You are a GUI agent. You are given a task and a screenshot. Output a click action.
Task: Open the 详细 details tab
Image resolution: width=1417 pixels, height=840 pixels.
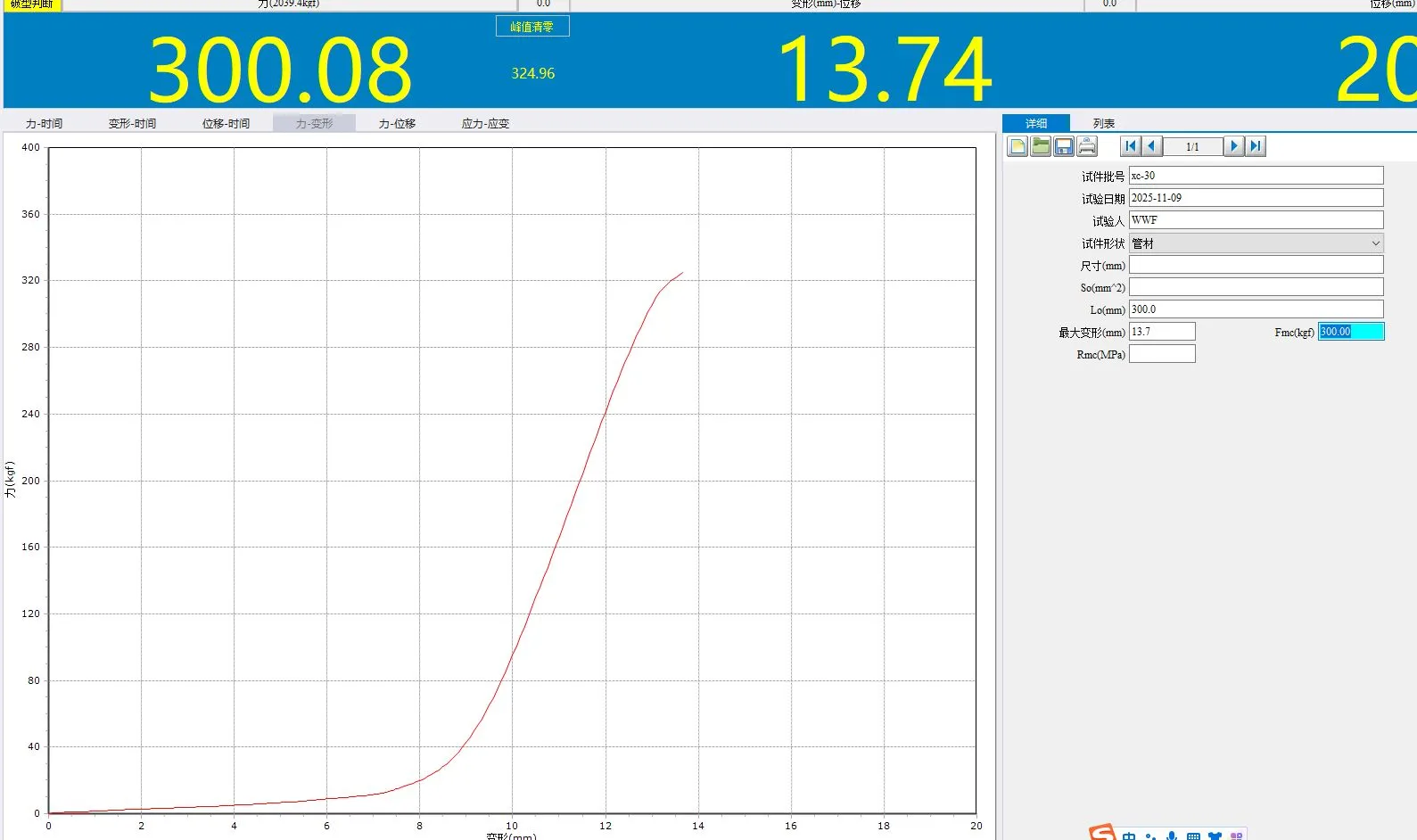[1036, 123]
